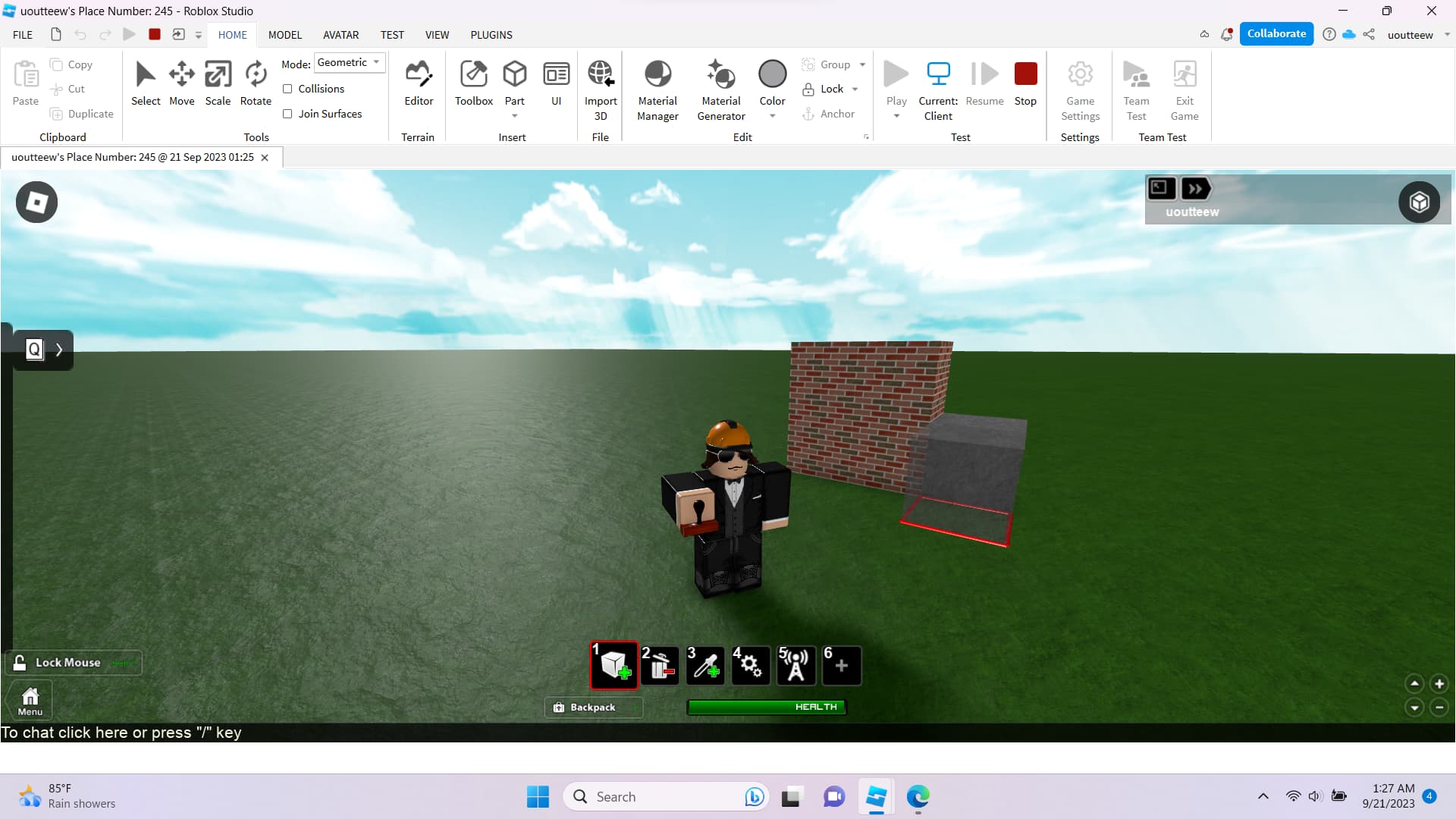Click the Windows taskbar Search box
The width and height of the screenshot is (1456, 819).
(x=666, y=797)
